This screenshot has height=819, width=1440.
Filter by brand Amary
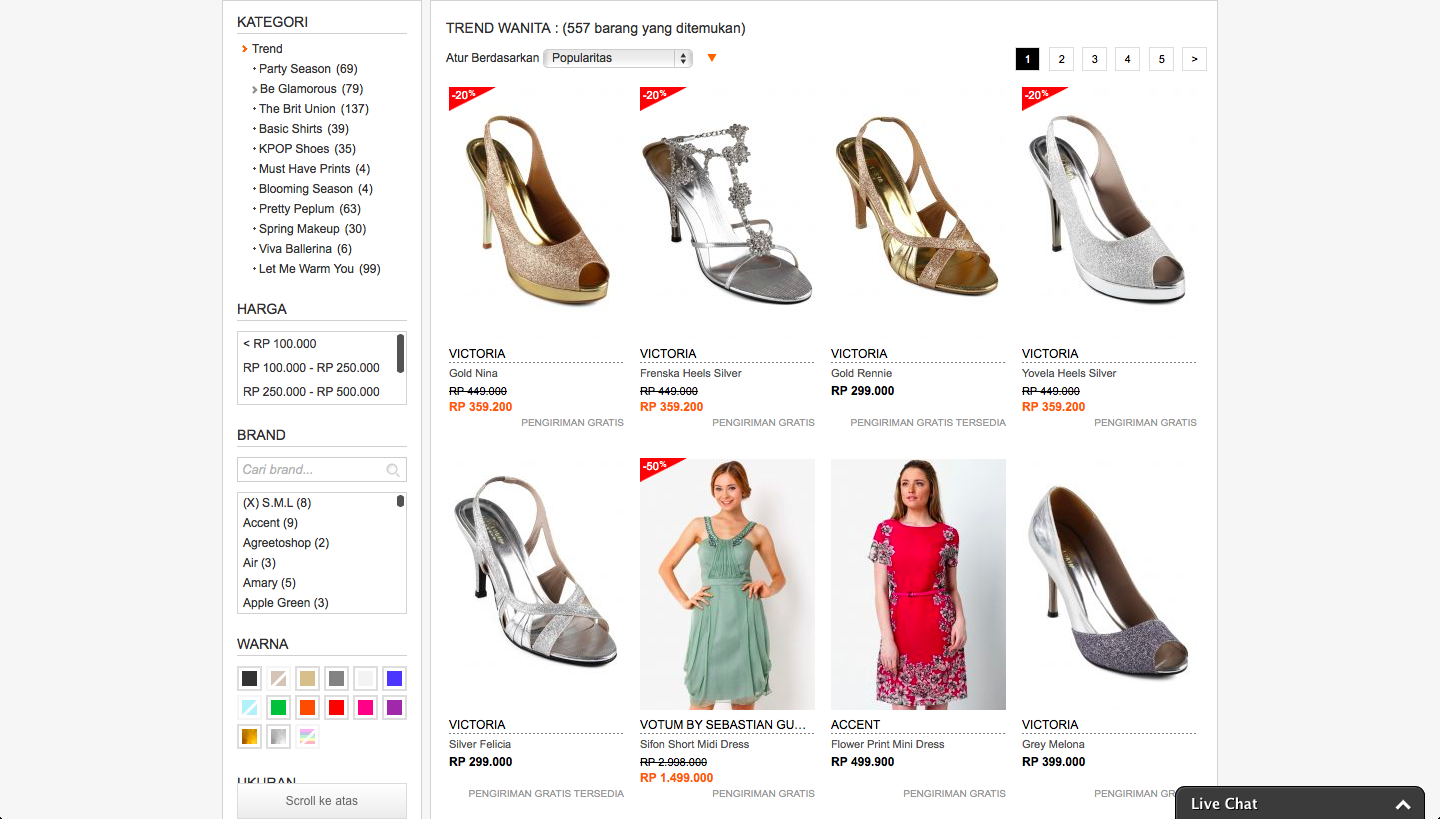click(269, 583)
